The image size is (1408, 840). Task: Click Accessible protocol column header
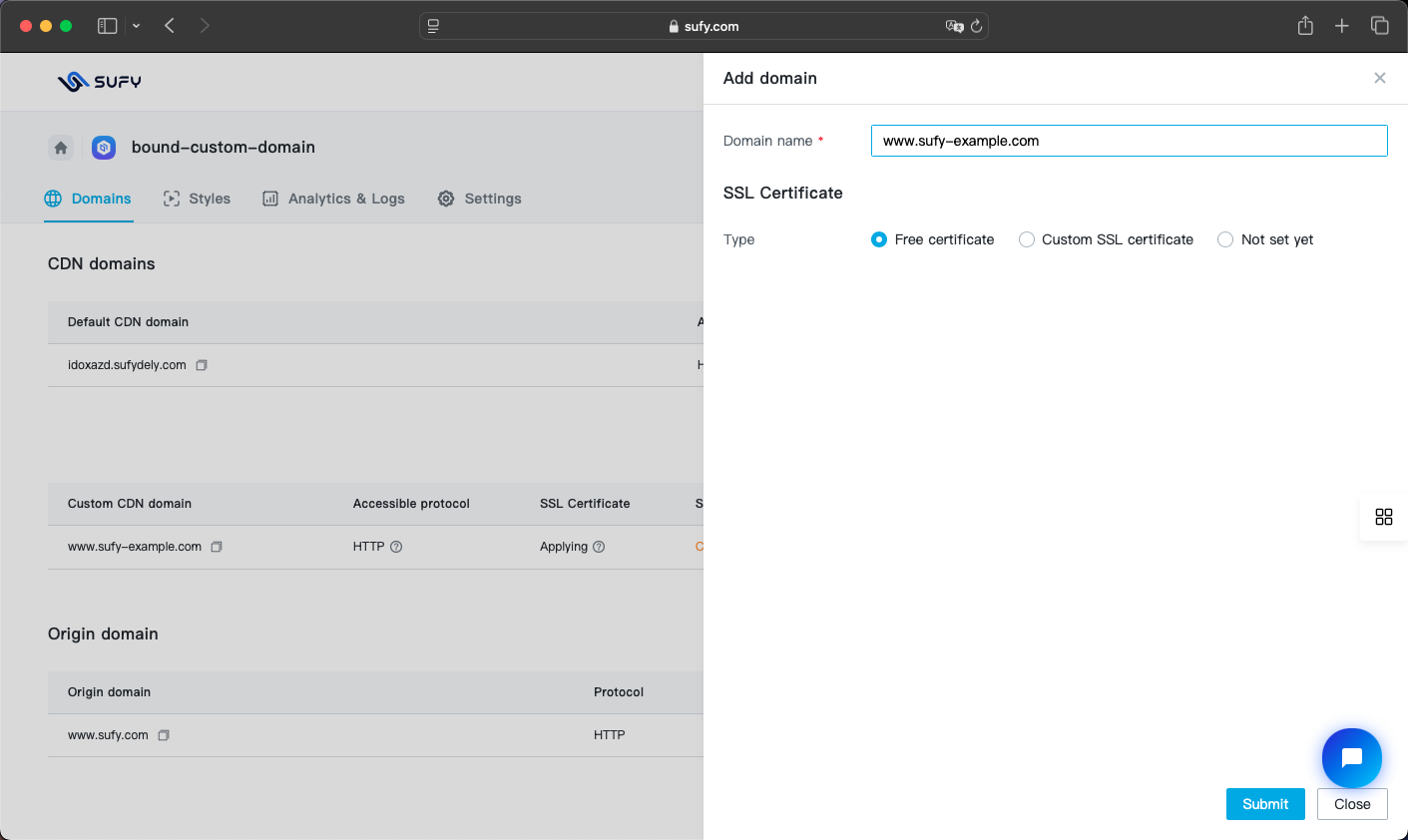point(411,504)
